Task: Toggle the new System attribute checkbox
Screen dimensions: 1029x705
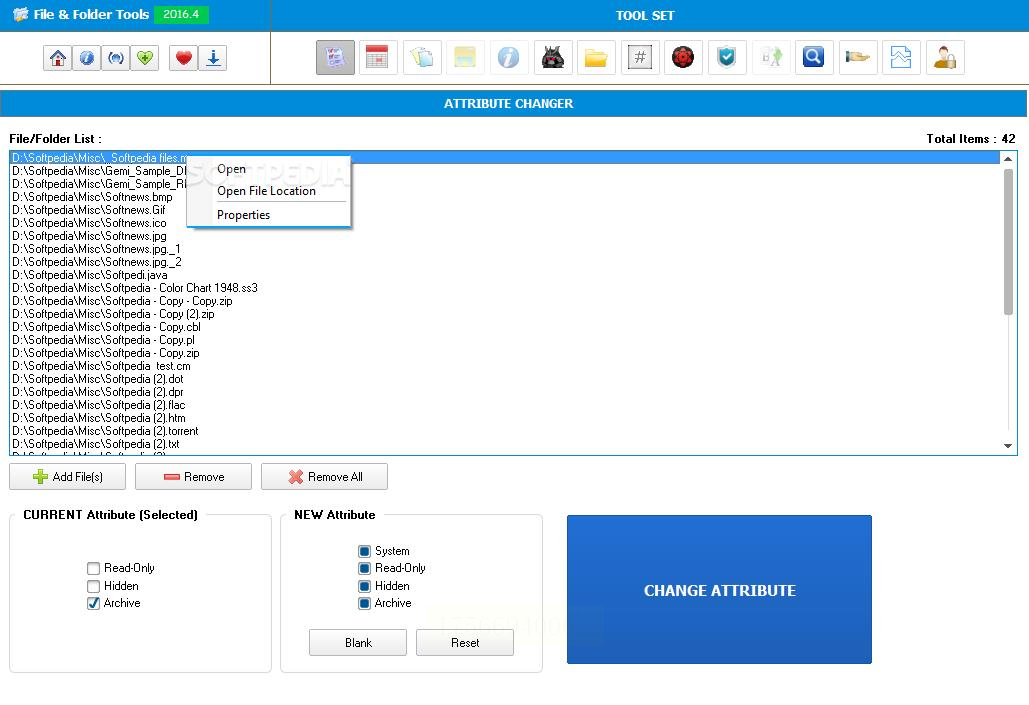Action: click(x=364, y=551)
